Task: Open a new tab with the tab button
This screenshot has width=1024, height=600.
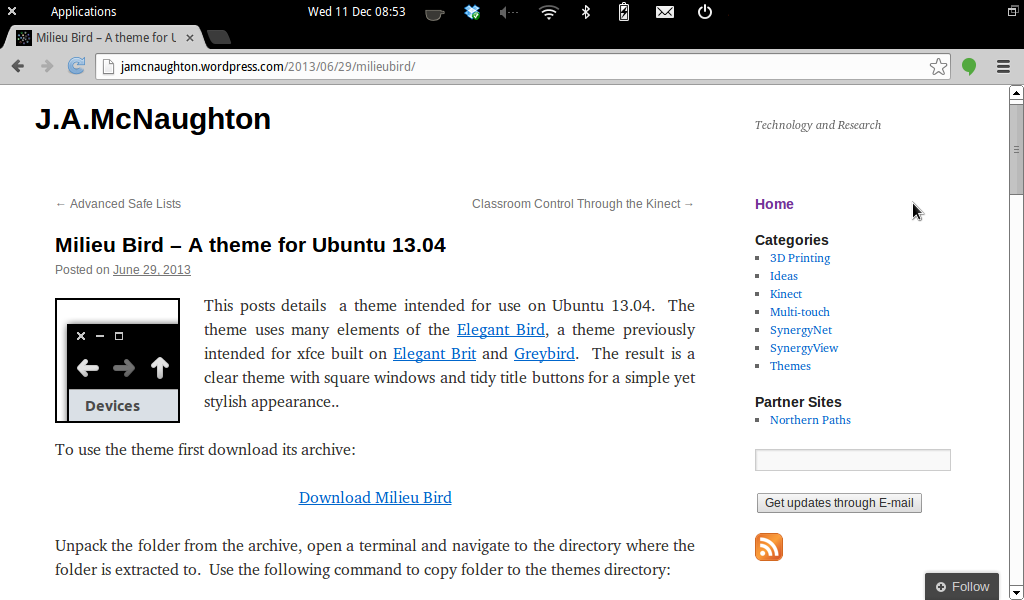Action: 219,38
